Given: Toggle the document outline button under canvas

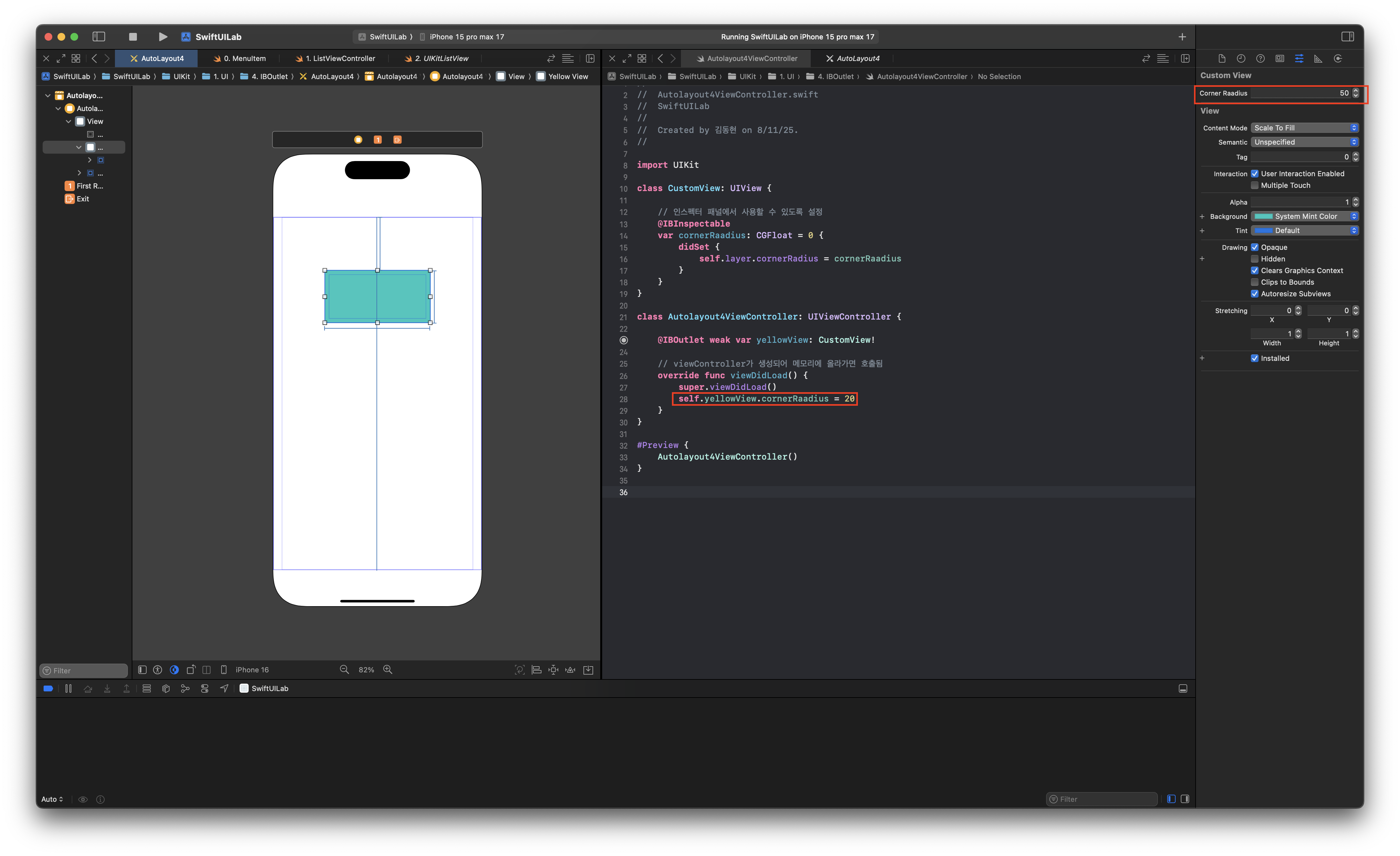Looking at the screenshot, I should [x=142, y=670].
